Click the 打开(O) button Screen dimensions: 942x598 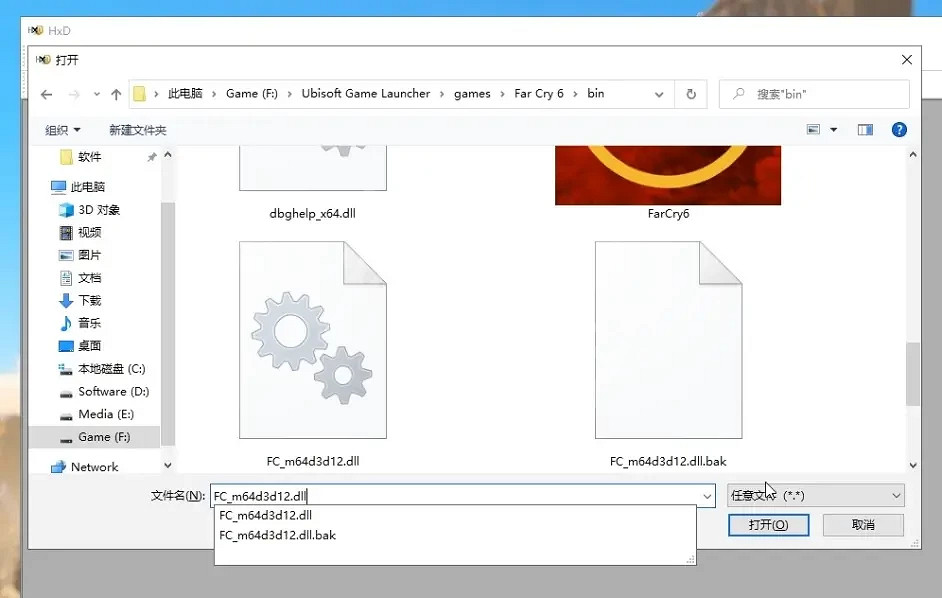tap(768, 525)
